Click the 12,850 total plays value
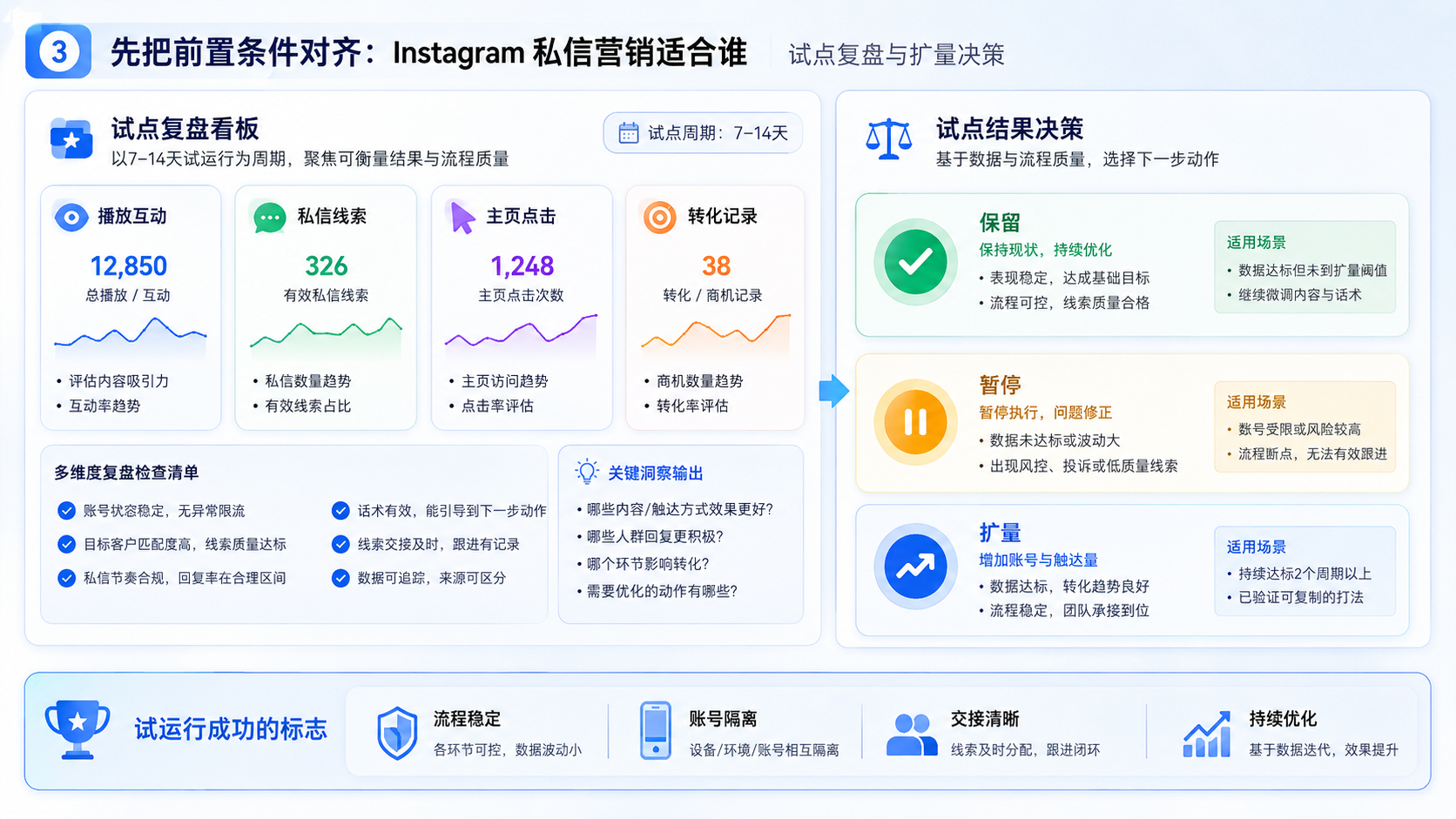 click(x=129, y=266)
